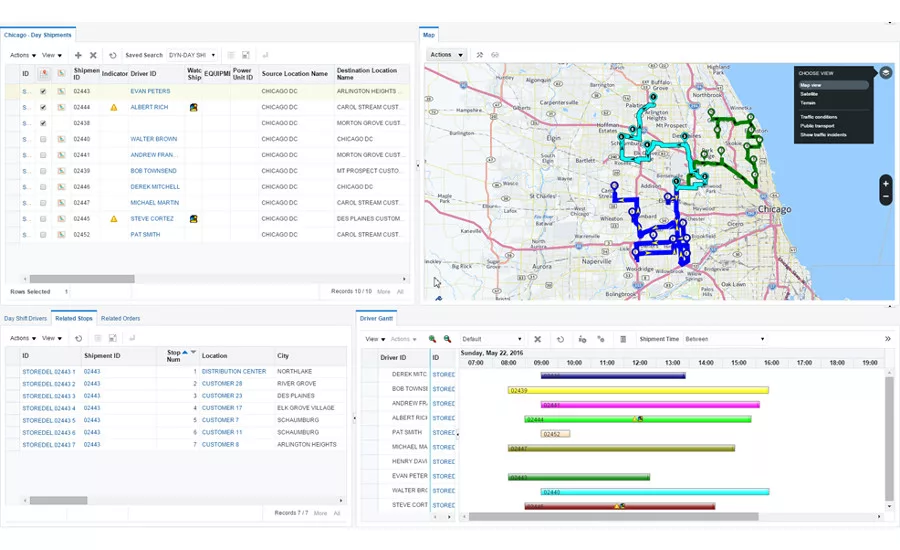Image resolution: width=900 pixels, height=550 pixels.
Task: Click the X icon in Gantt toolbar
Action: [x=538, y=339]
